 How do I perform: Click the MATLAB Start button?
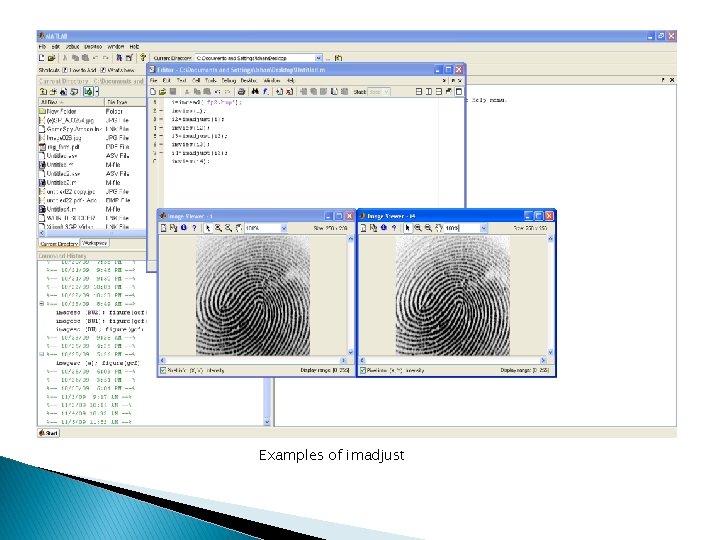point(49,433)
